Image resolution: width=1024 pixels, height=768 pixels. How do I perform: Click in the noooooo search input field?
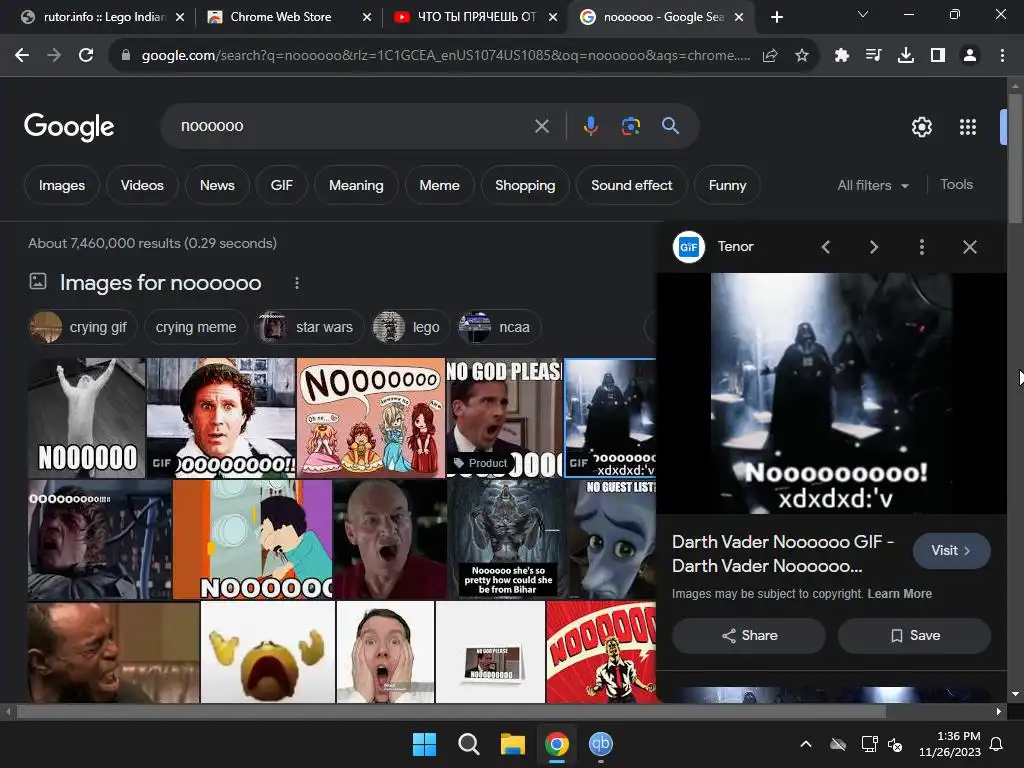pyautogui.click(x=353, y=126)
